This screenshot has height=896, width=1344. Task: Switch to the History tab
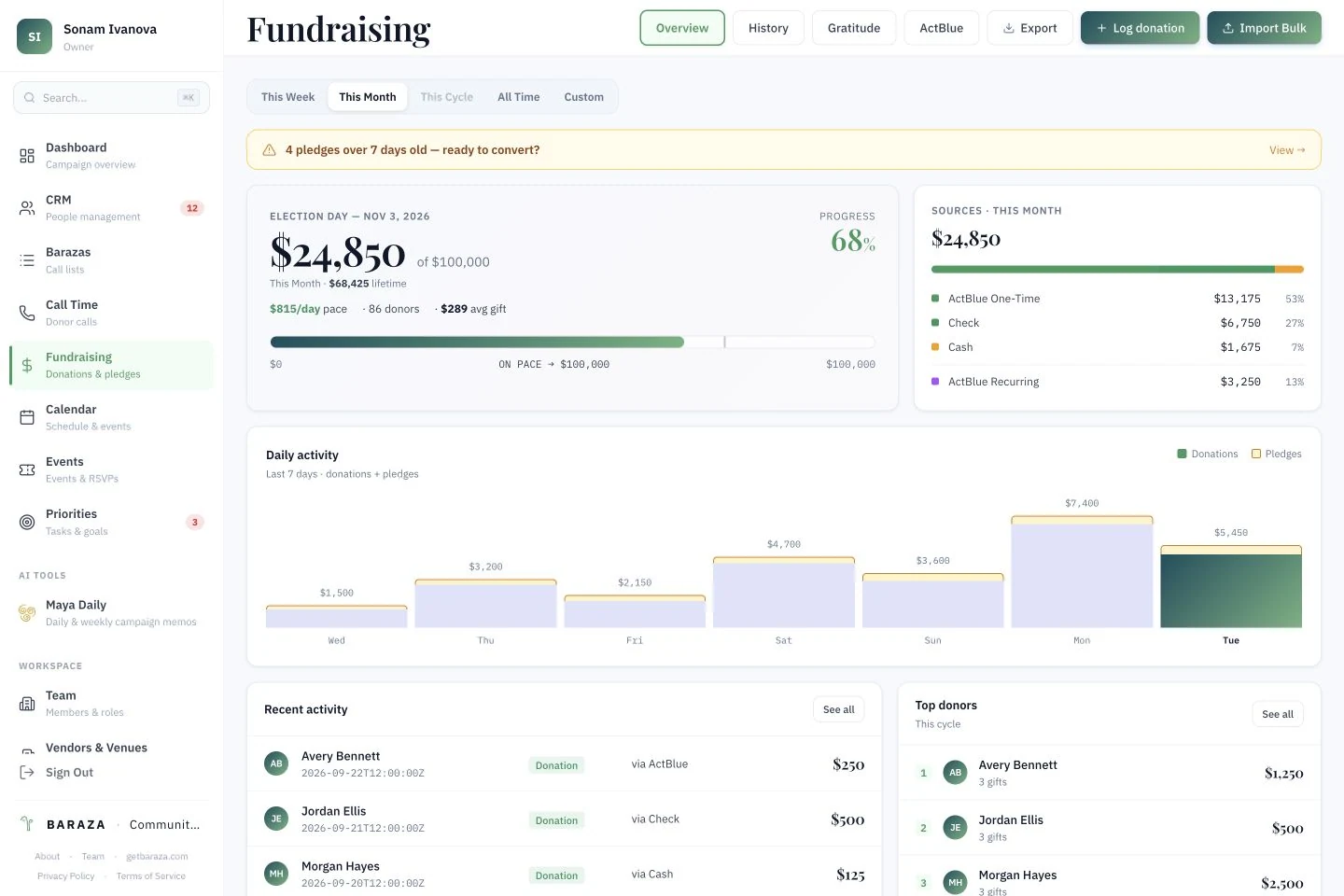pyautogui.click(x=768, y=28)
